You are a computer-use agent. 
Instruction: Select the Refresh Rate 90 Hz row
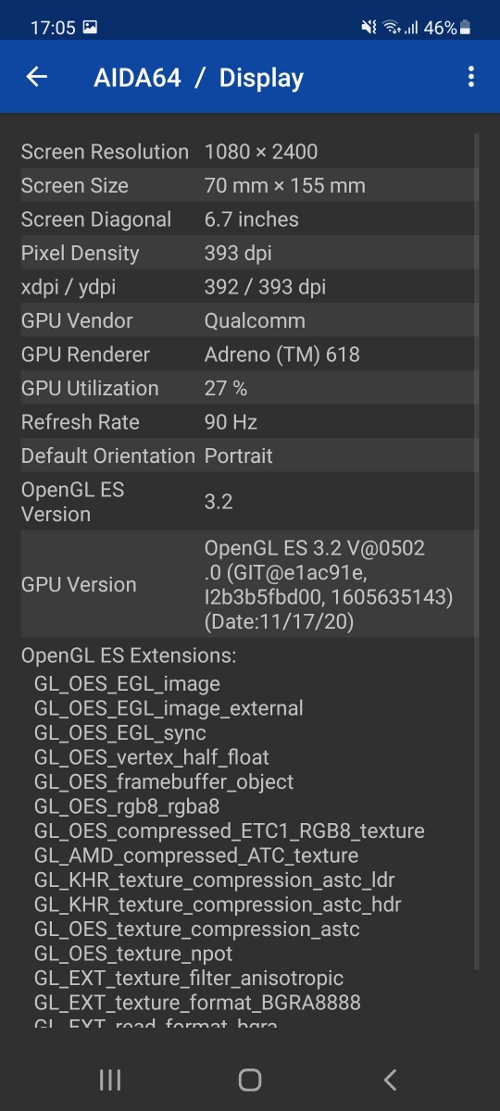[247, 422]
